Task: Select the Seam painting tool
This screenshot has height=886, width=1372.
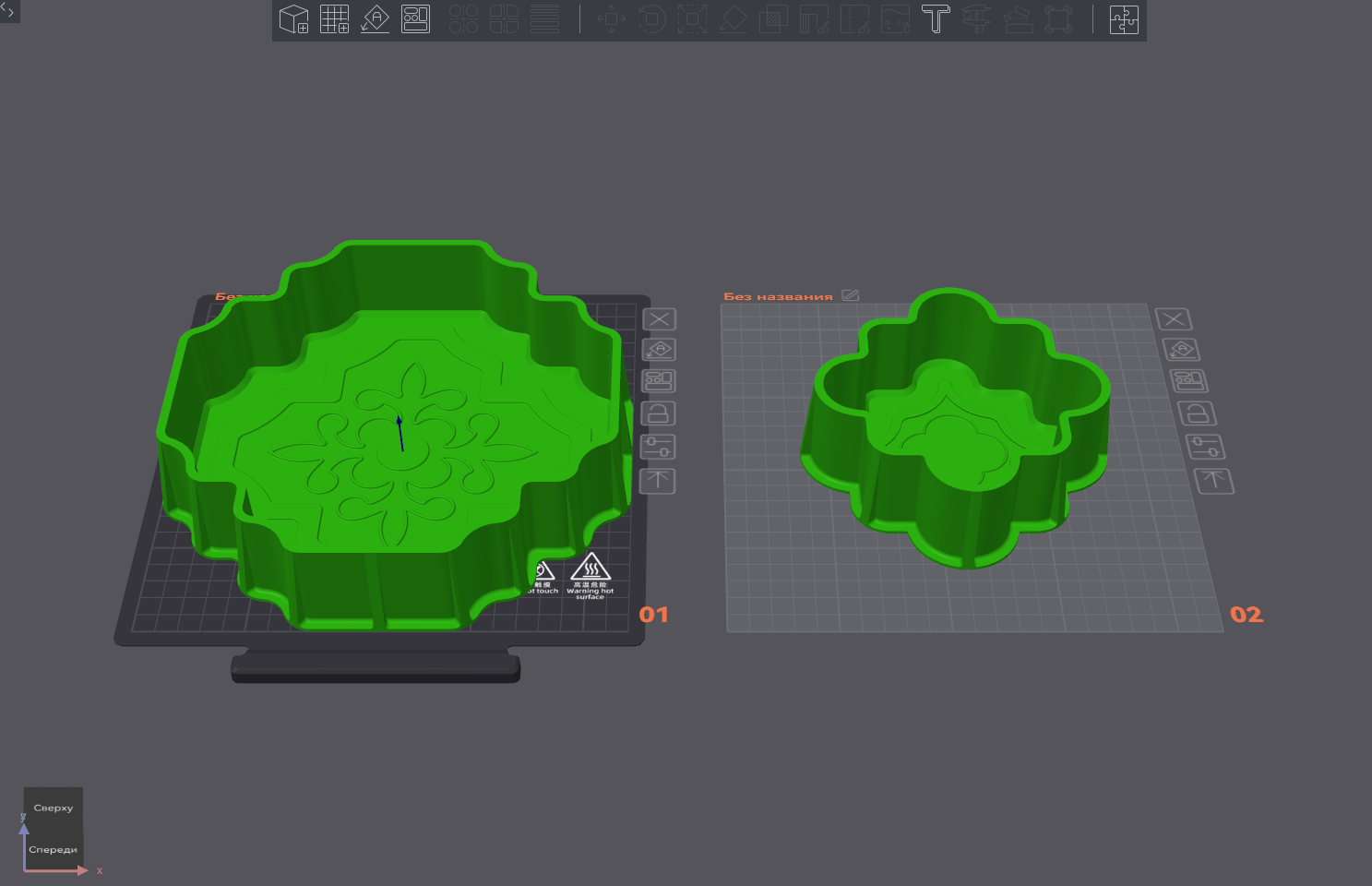Action: coord(854,19)
